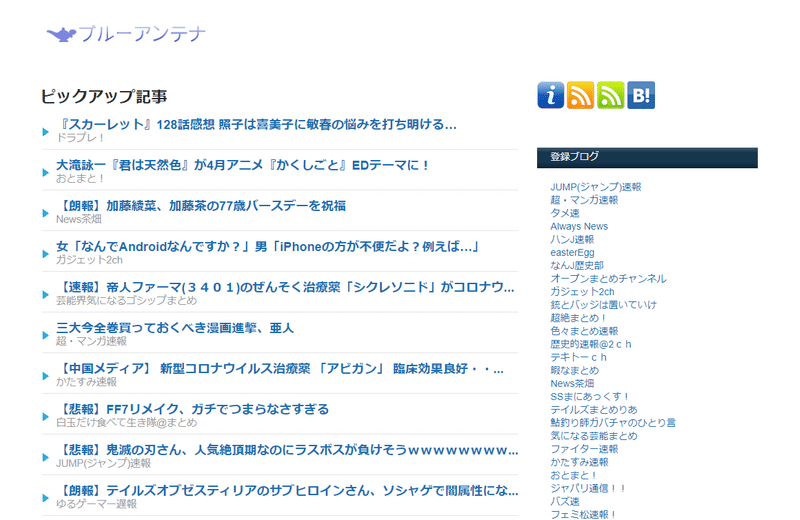Viewport: 800px width, 520px height.
Task: Click the ピックアップ記事 heading
Action: pos(104,96)
